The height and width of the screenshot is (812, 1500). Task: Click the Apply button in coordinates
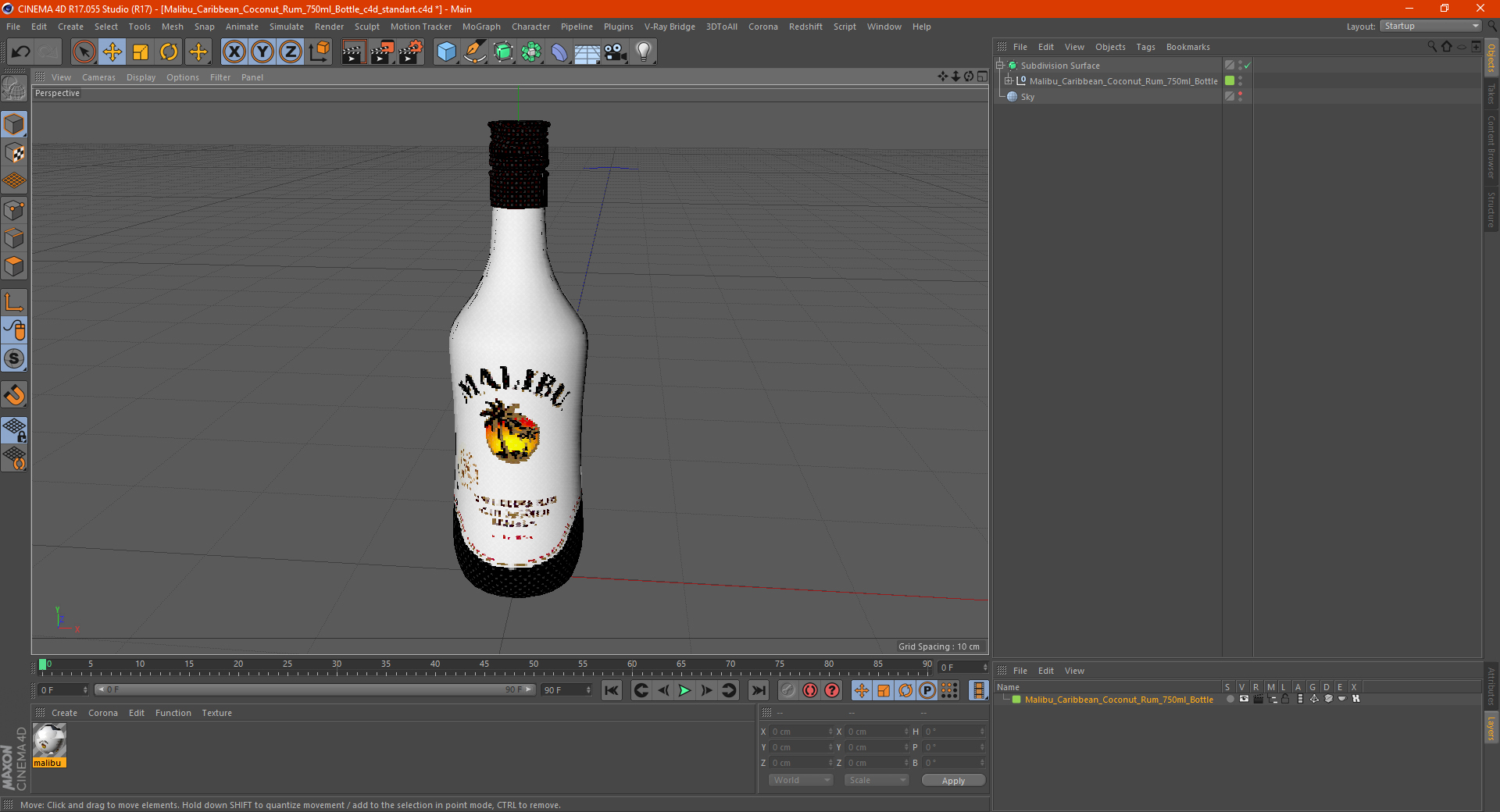click(953, 781)
